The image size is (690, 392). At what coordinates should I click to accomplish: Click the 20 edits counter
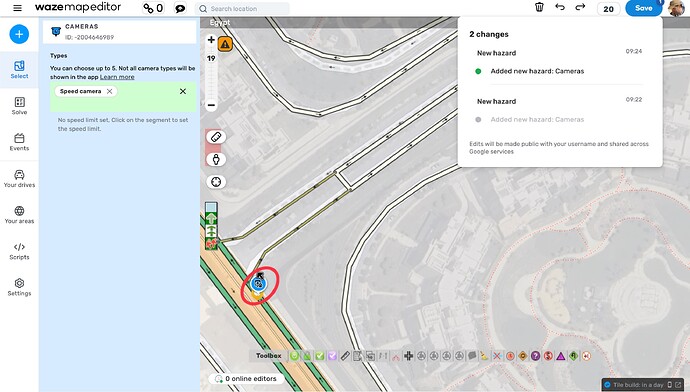tap(609, 9)
